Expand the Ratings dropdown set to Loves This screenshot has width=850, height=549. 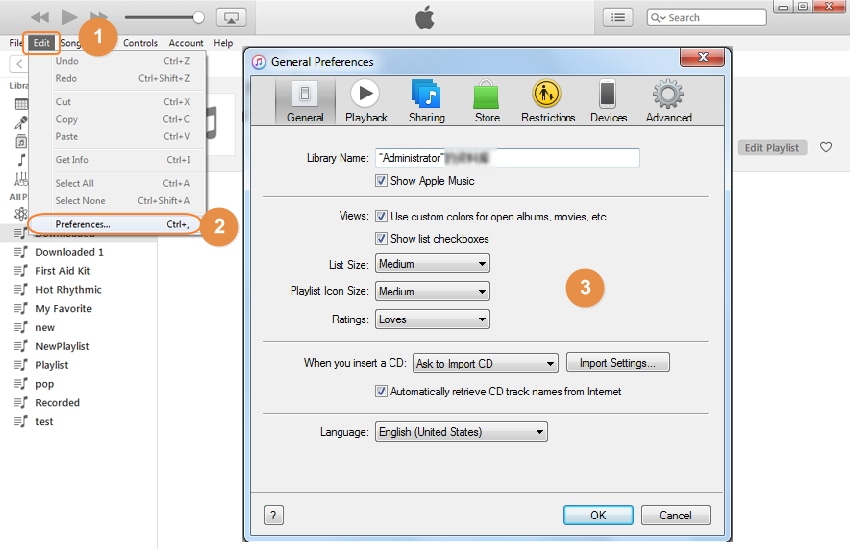coord(432,319)
